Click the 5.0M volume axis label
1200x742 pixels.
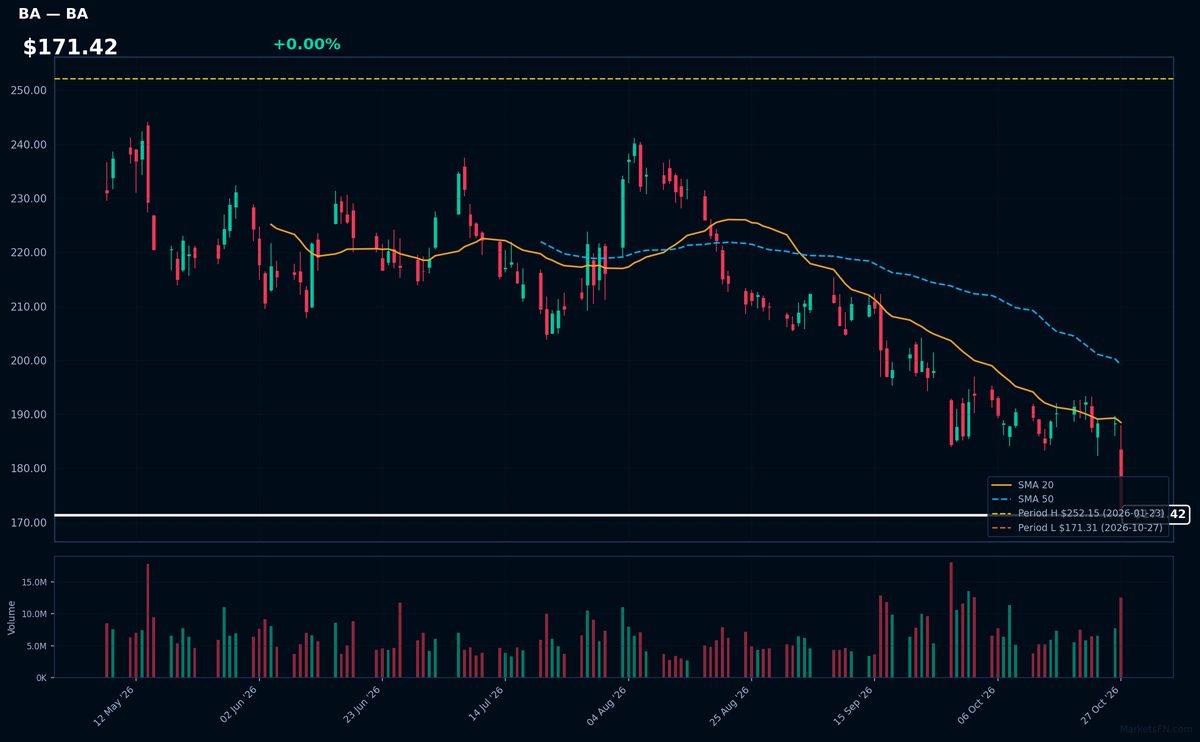(x=36, y=646)
